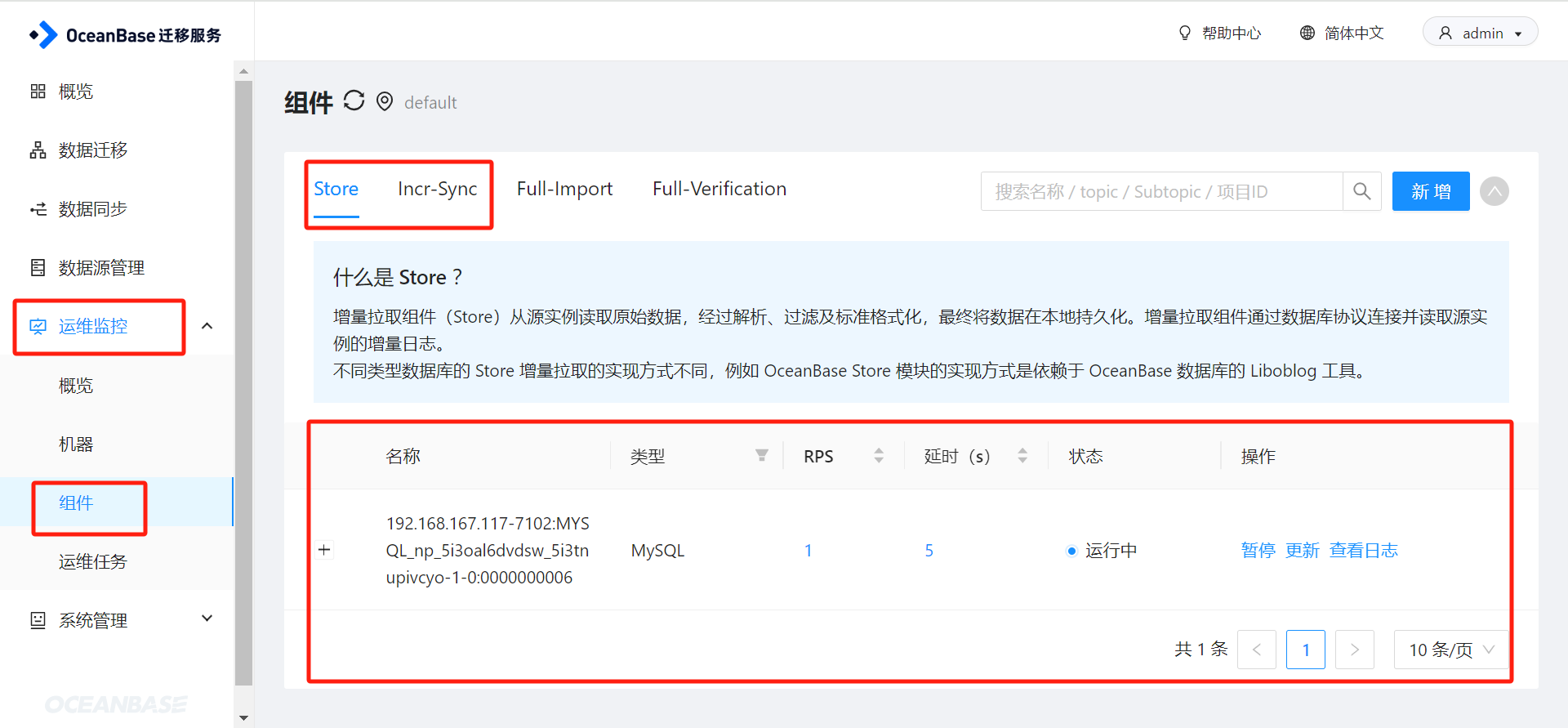Click the 什么是 Store？ heading
This screenshot has height=728, width=1568.
[x=398, y=278]
